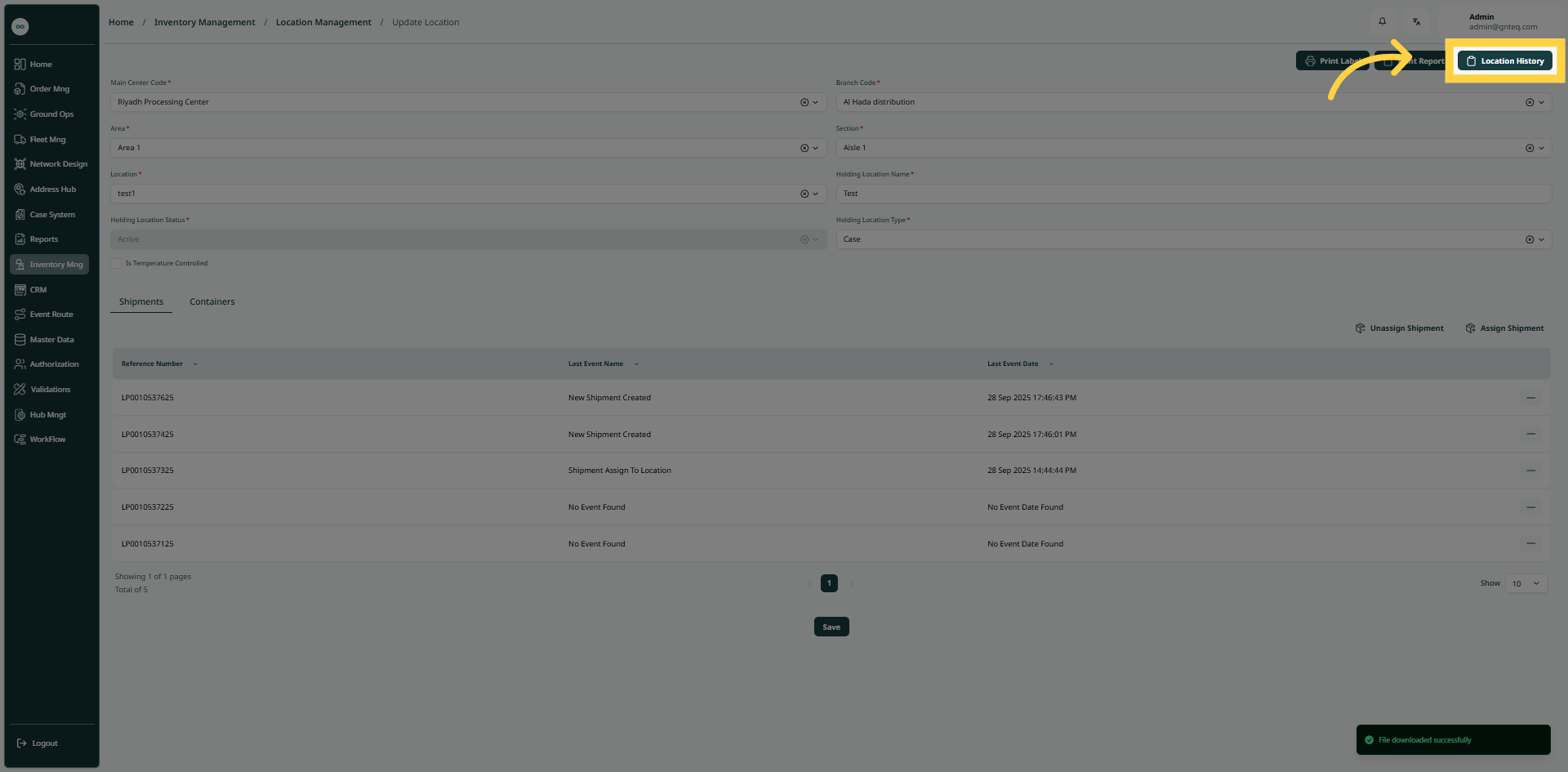
Task: Click File downloaded successfully notification
Action: [x=1453, y=740]
